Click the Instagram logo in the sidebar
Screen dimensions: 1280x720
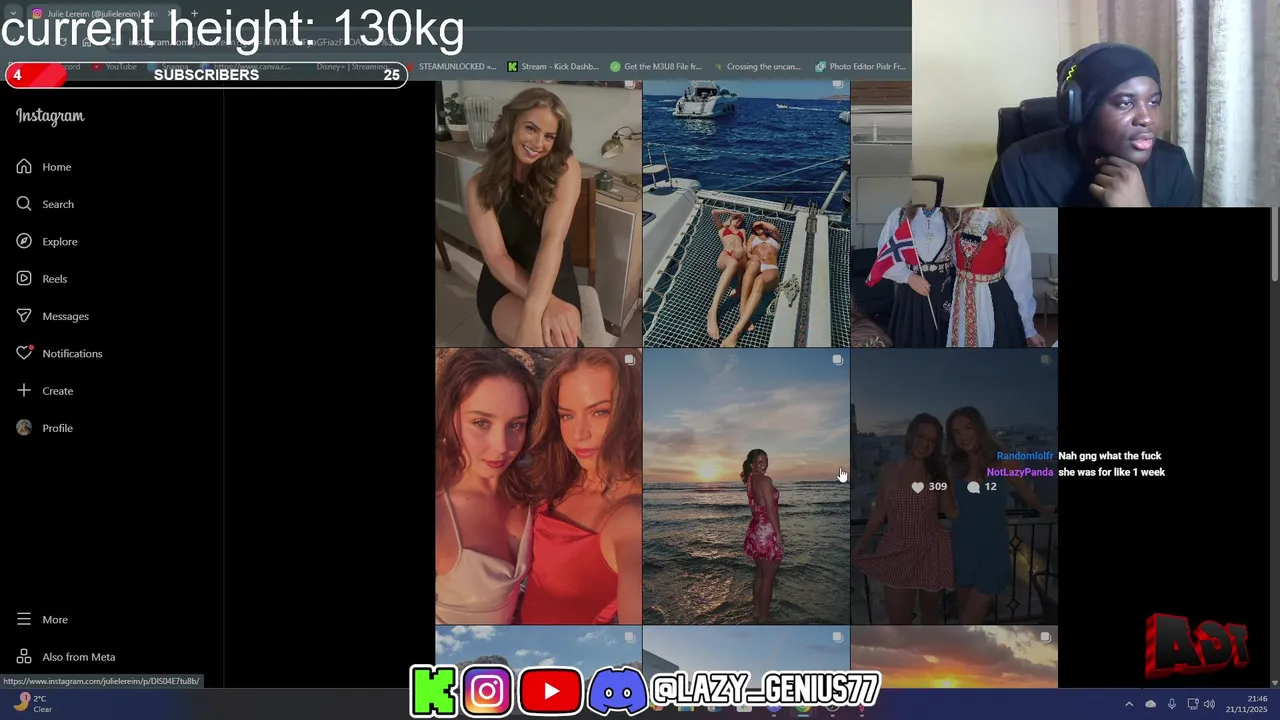(x=50, y=116)
